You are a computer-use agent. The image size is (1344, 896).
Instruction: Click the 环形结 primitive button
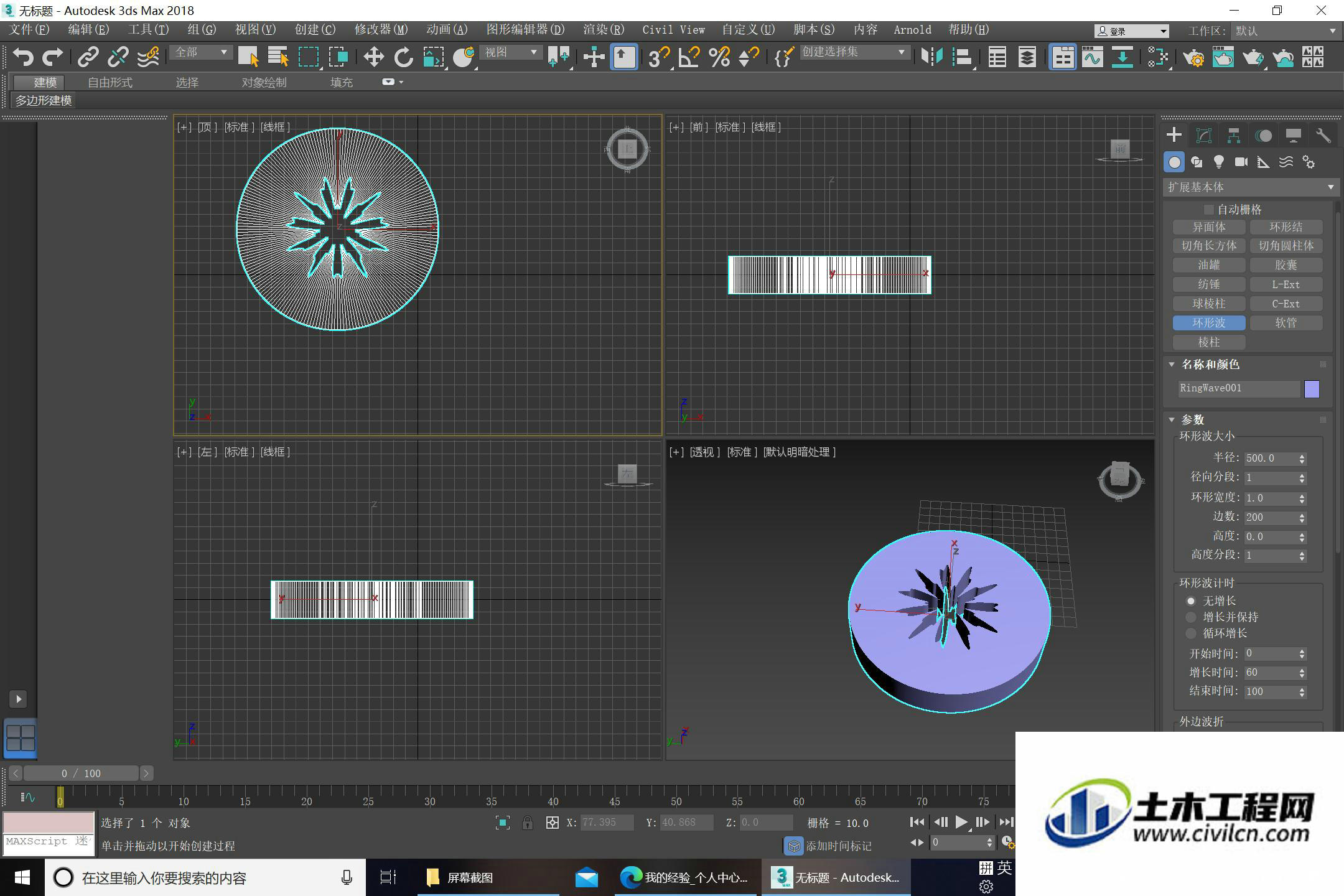(1286, 227)
